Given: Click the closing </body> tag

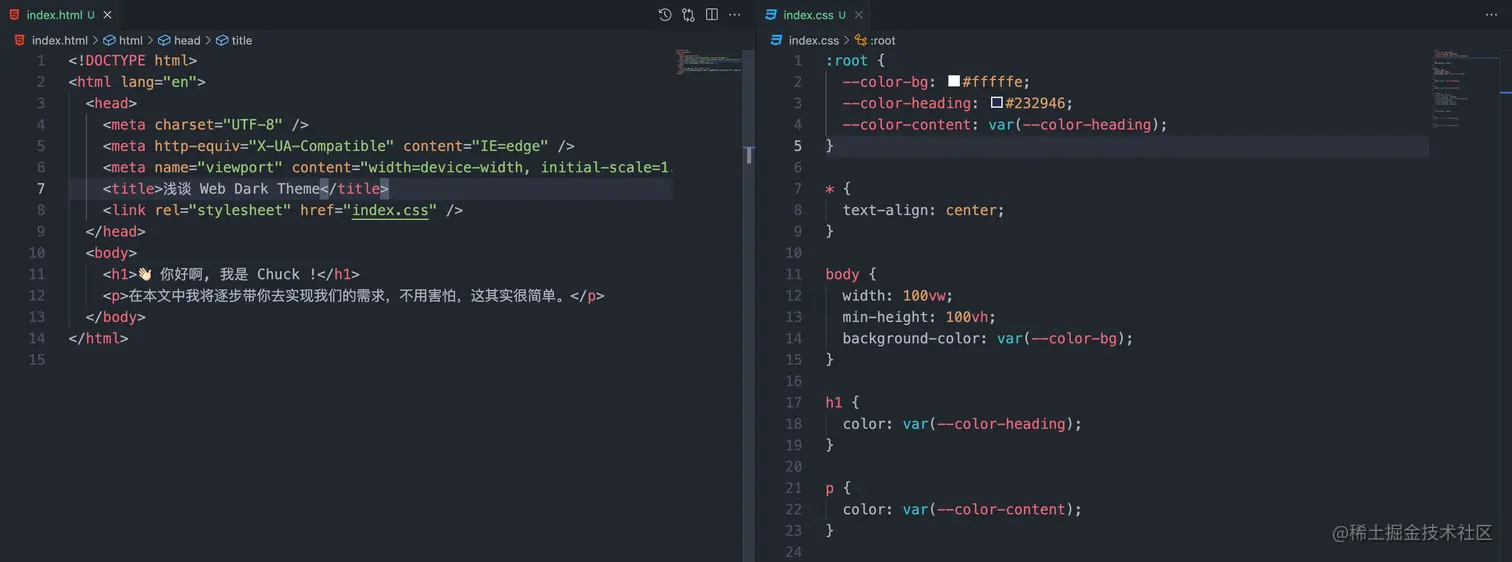Looking at the screenshot, I should [x=116, y=317].
